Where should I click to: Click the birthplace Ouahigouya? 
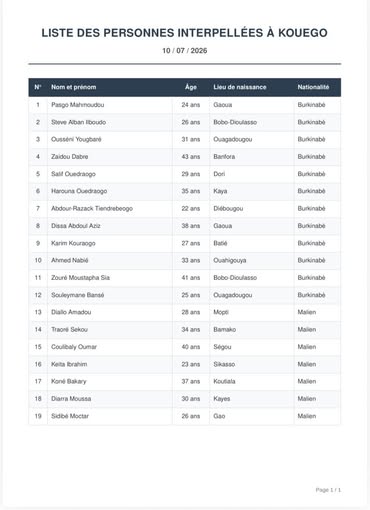tap(230, 260)
